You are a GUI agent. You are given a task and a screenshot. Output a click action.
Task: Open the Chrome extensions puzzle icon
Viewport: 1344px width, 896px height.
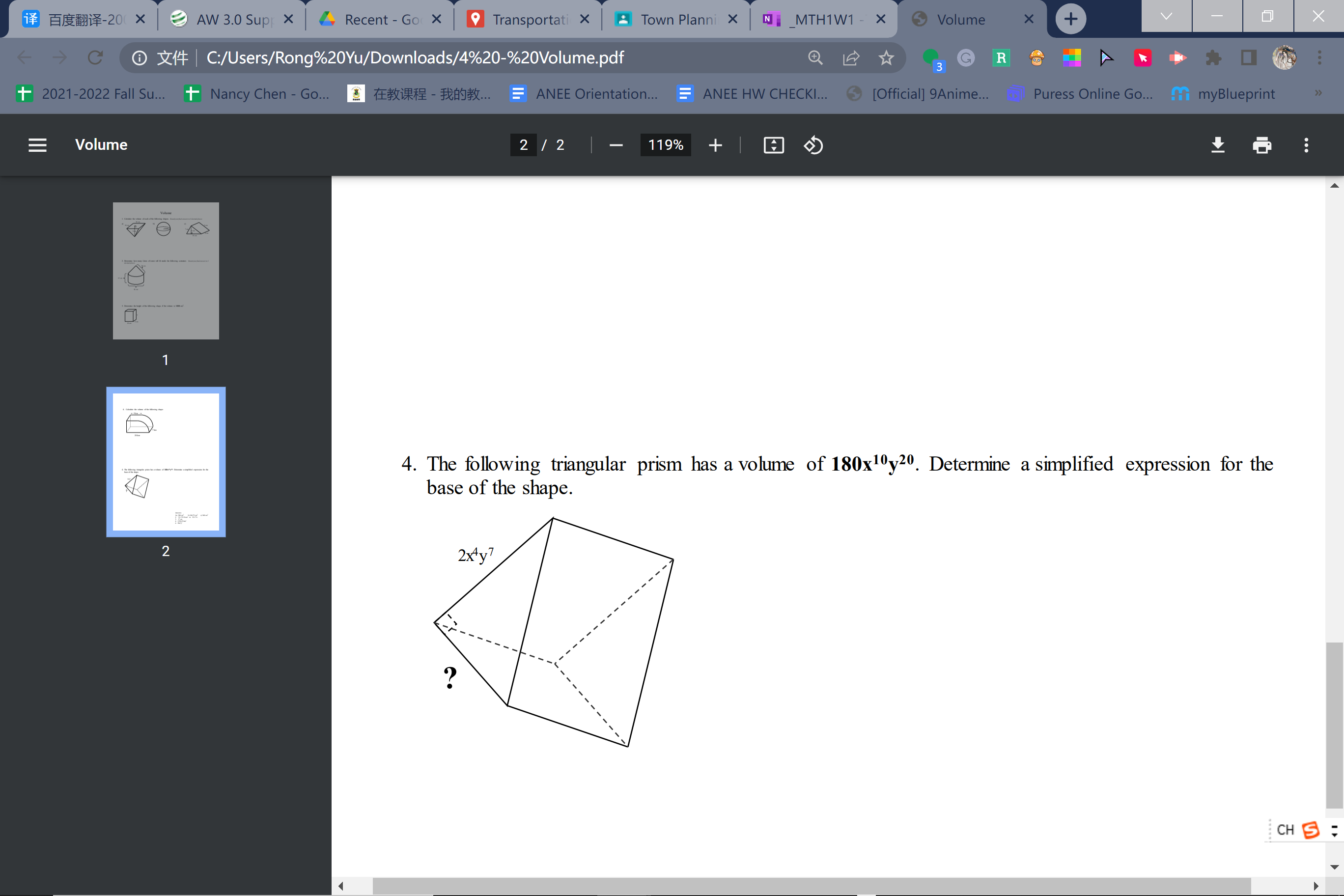pos(1213,57)
